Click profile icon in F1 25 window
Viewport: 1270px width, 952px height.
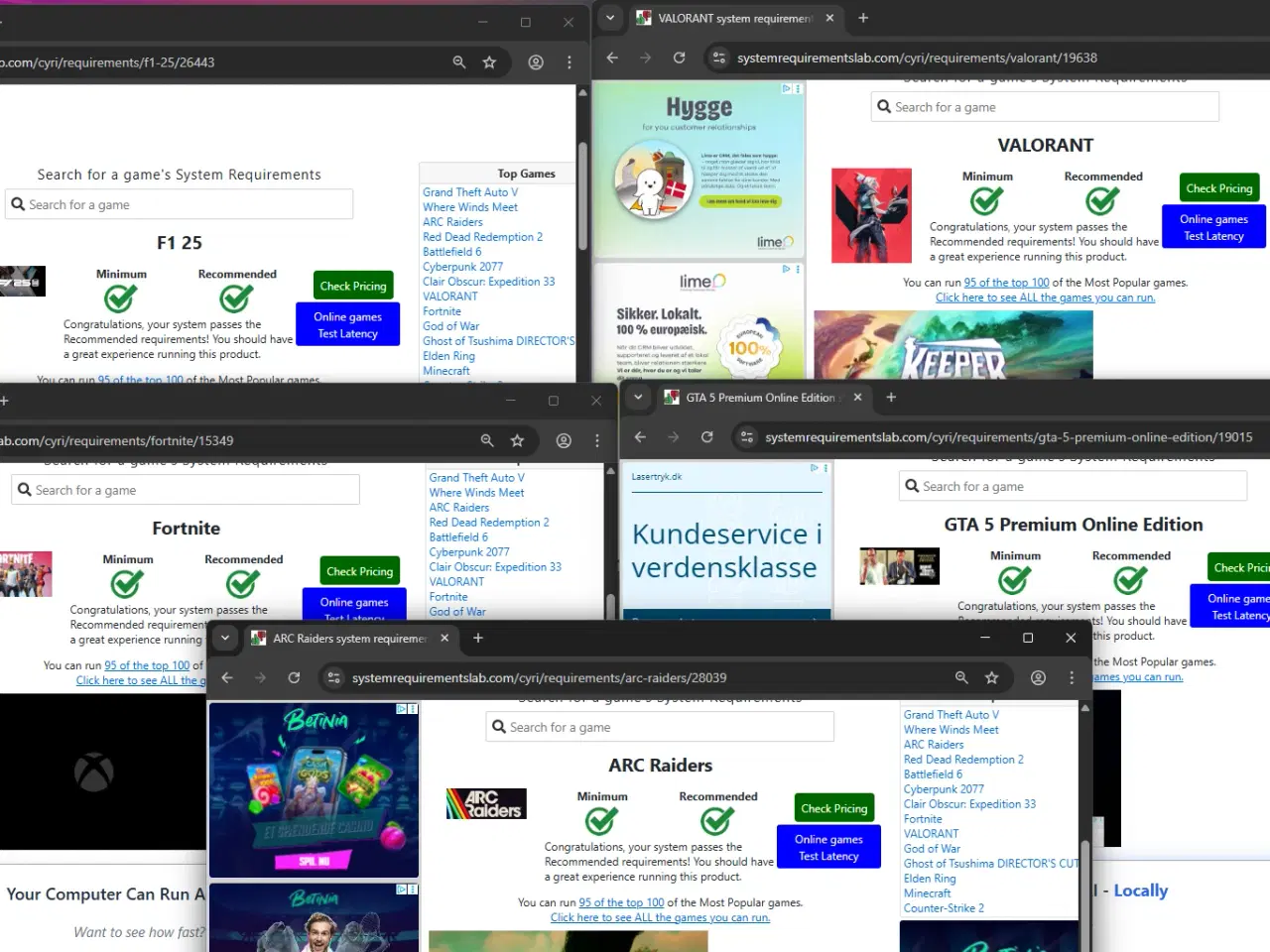(x=536, y=62)
